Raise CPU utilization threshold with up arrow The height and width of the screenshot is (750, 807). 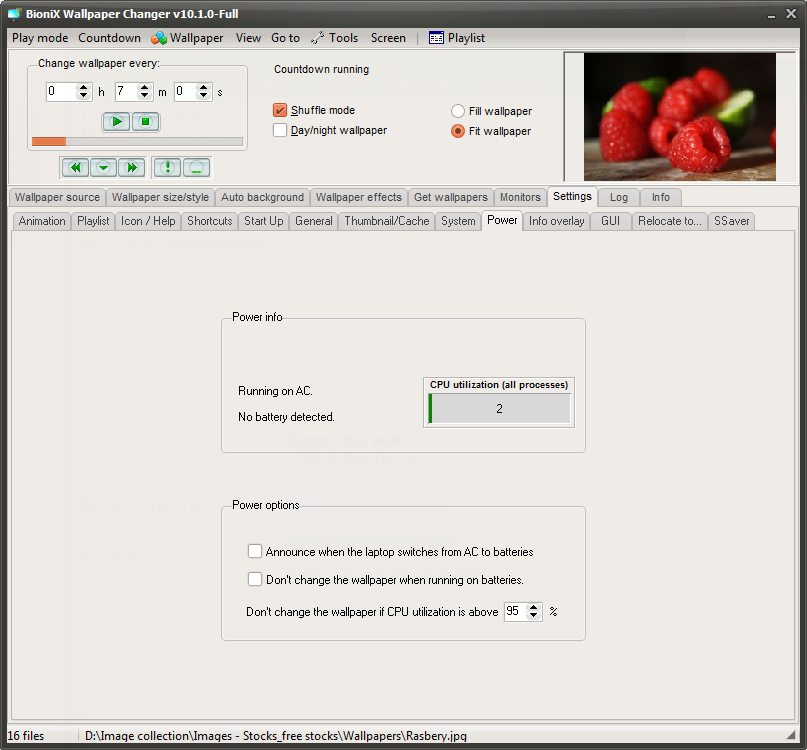534,607
